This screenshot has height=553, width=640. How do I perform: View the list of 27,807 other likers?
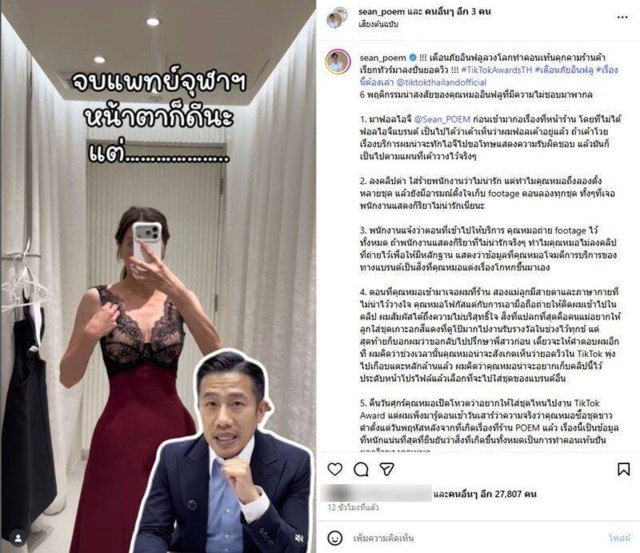(x=484, y=494)
